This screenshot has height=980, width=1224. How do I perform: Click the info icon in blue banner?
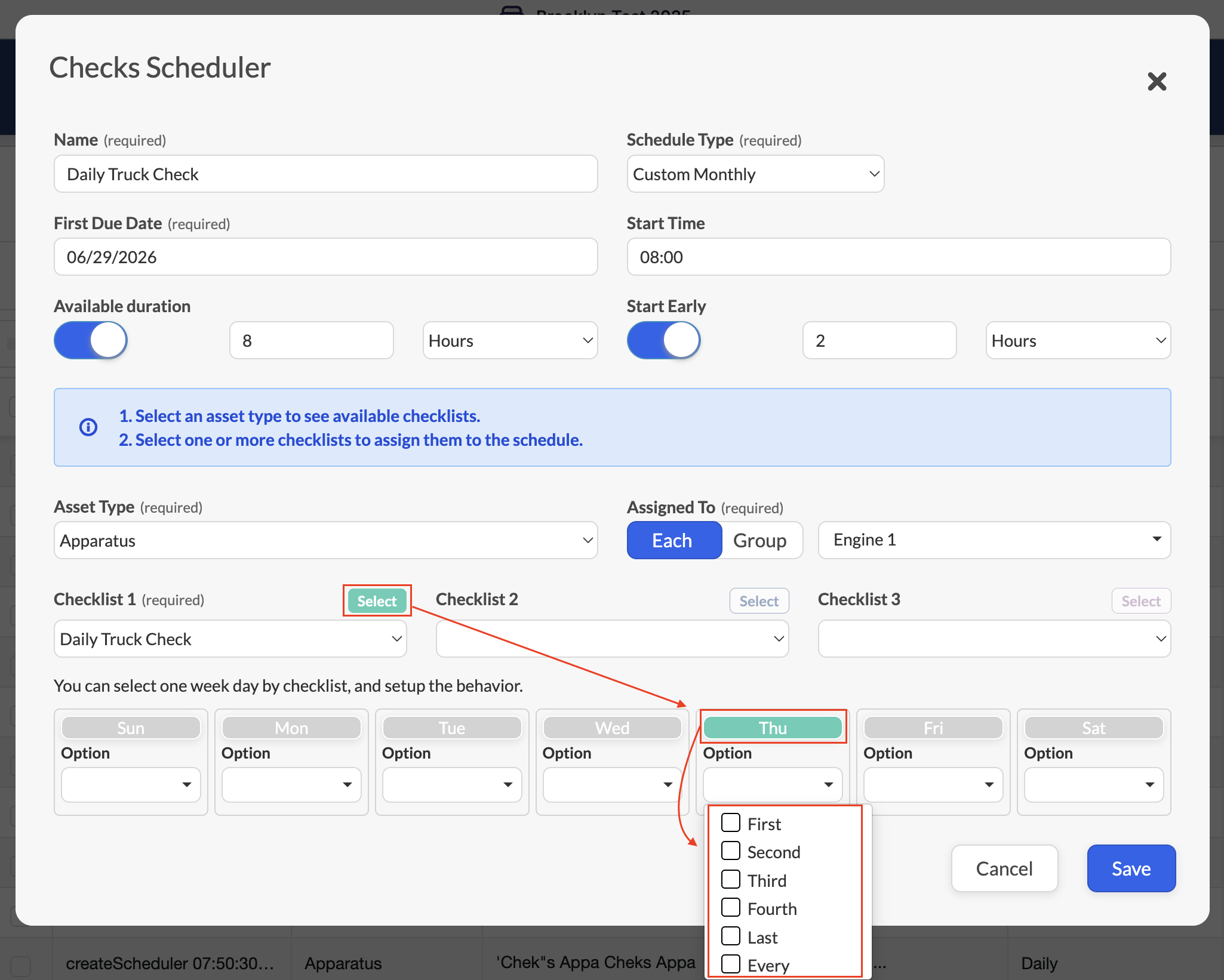(x=88, y=427)
